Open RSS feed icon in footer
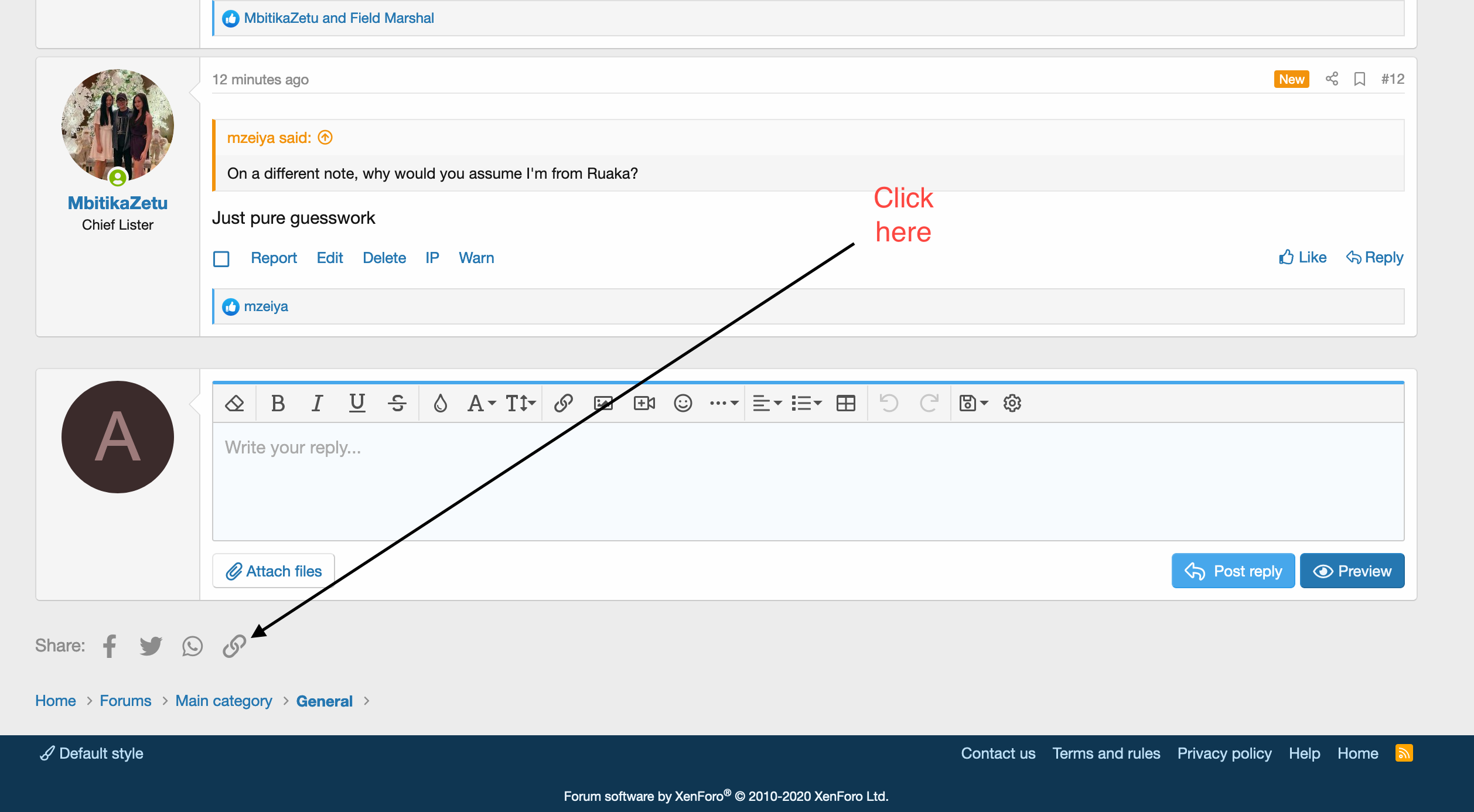Image resolution: width=1474 pixels, height=812 pixels. (1404, 753)
